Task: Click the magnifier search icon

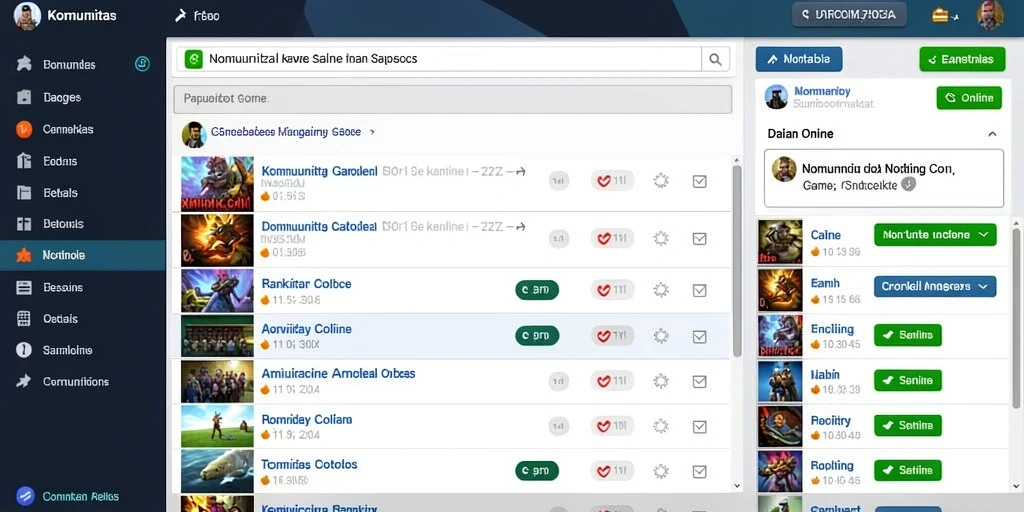Action: pyautogui.click(x=715, y=59)
